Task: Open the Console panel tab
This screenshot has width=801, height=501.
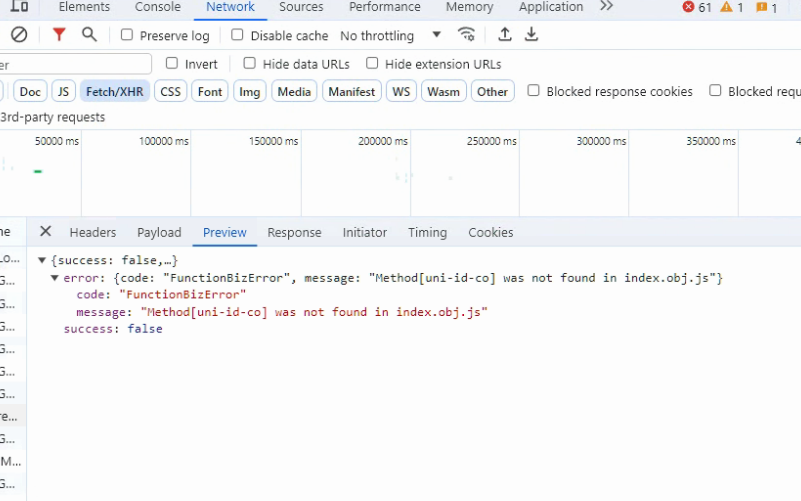Action: 158,7
